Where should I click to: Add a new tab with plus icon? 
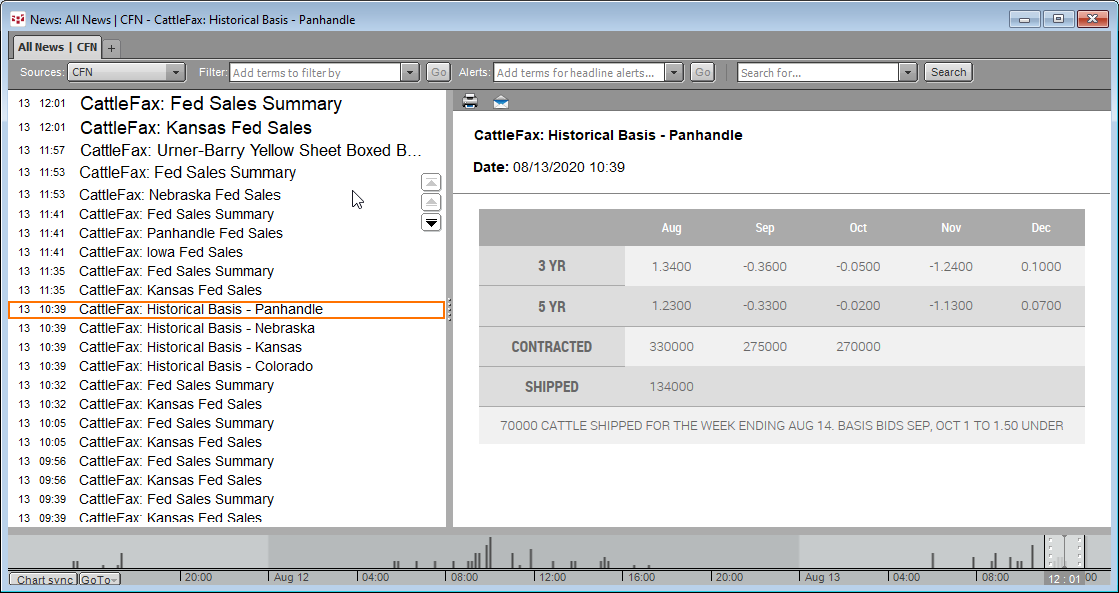[111, 48]
